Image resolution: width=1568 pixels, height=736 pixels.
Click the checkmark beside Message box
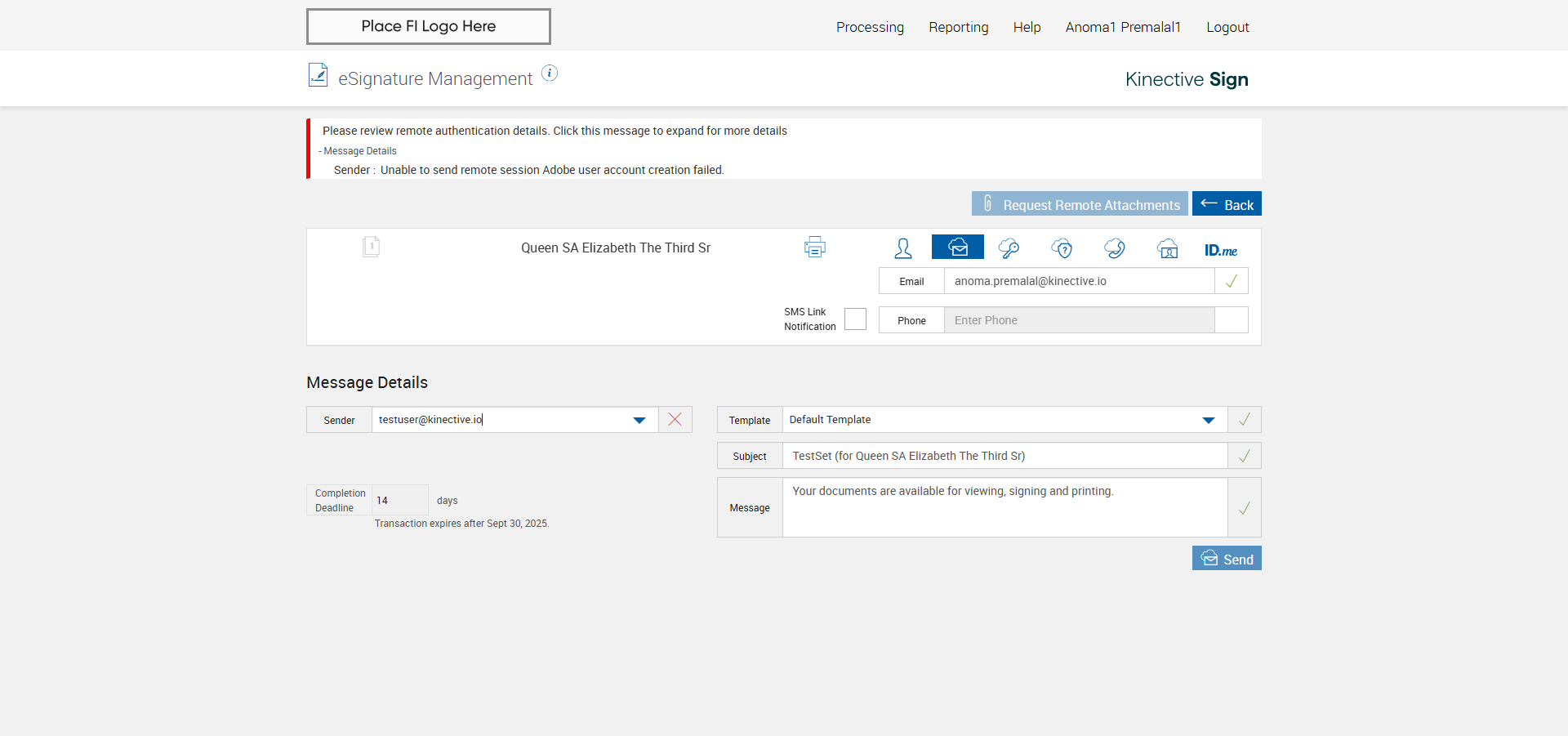(x=1245, y=507)
